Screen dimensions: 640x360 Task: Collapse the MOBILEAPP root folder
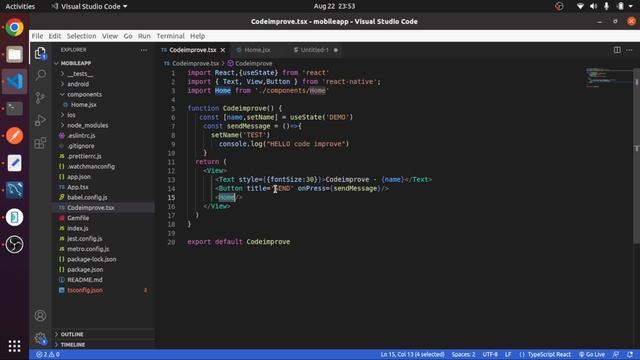76,63
